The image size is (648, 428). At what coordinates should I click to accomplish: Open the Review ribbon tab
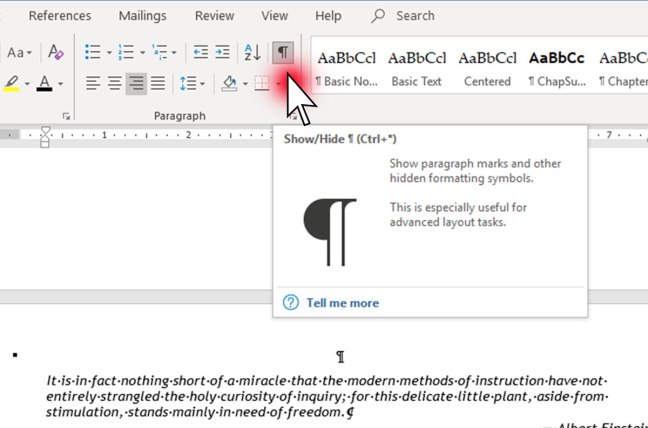(215, 16)
